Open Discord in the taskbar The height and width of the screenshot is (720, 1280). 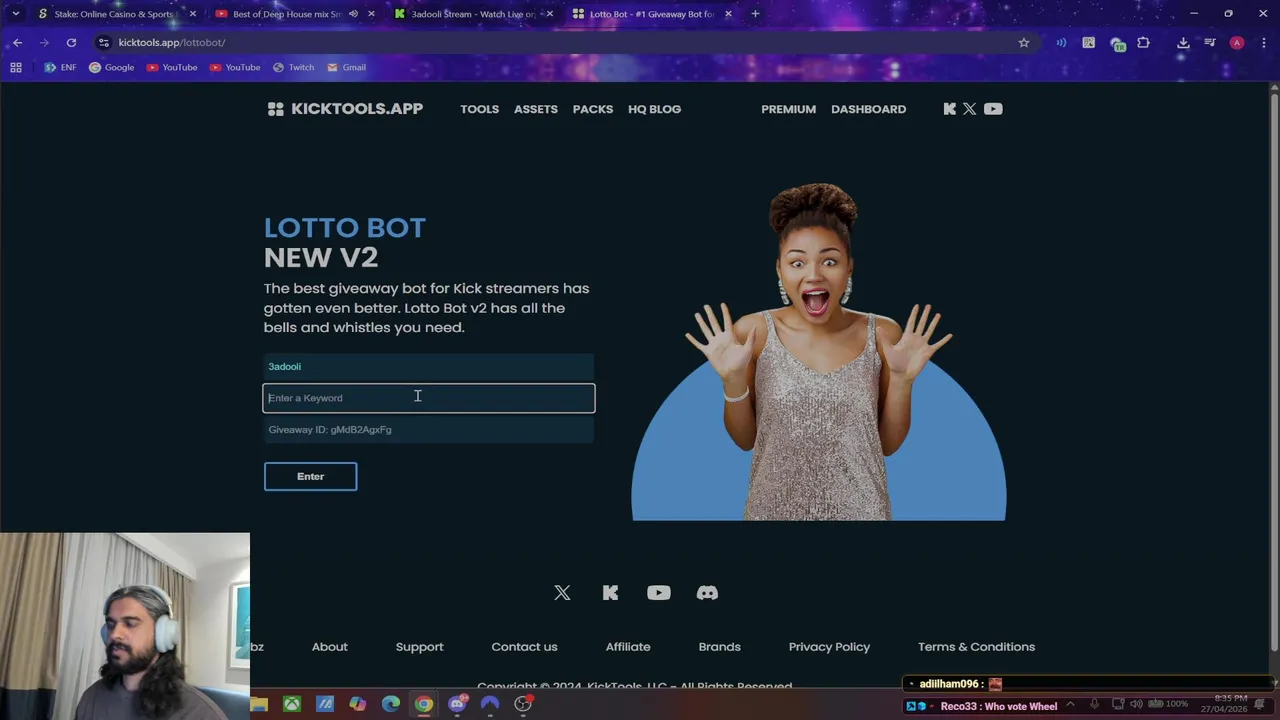pos(457,704)
